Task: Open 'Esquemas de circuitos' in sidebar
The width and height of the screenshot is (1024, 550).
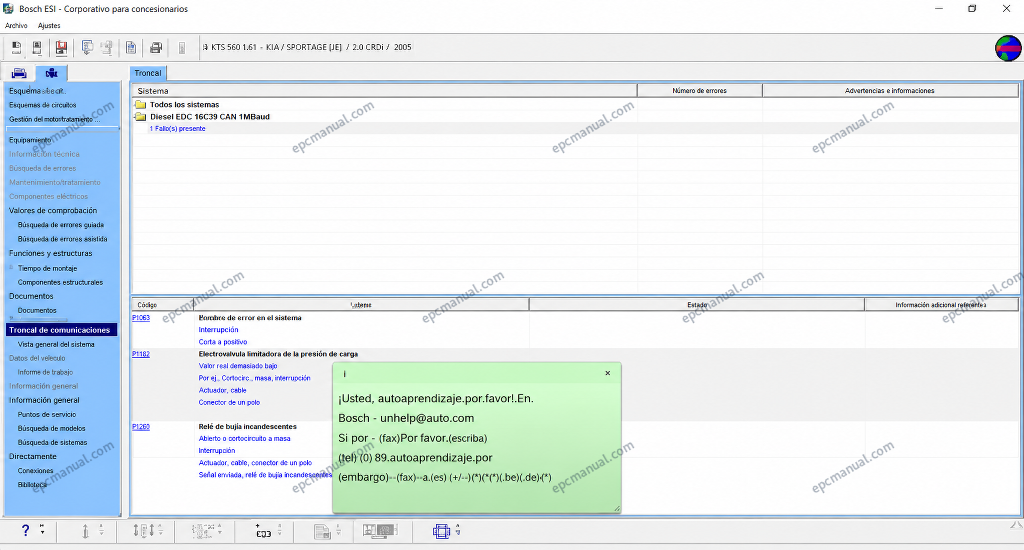Action: tap(42, 105)
